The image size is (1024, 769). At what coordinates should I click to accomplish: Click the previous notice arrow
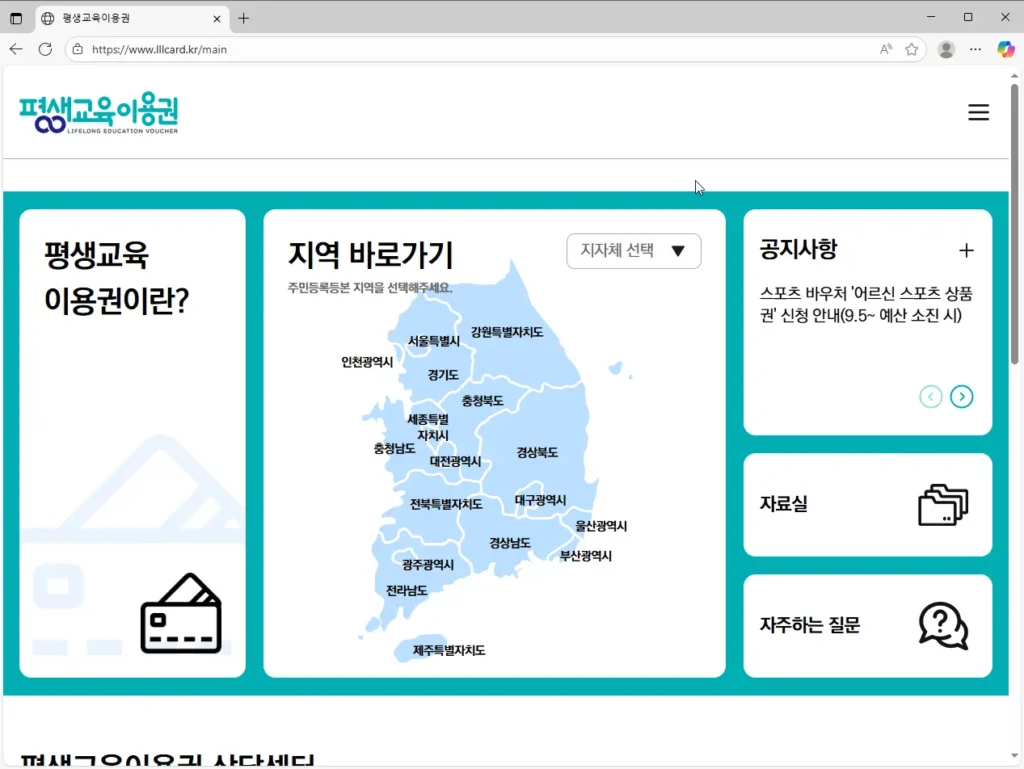pyautogui.click(x=930, y=396)
